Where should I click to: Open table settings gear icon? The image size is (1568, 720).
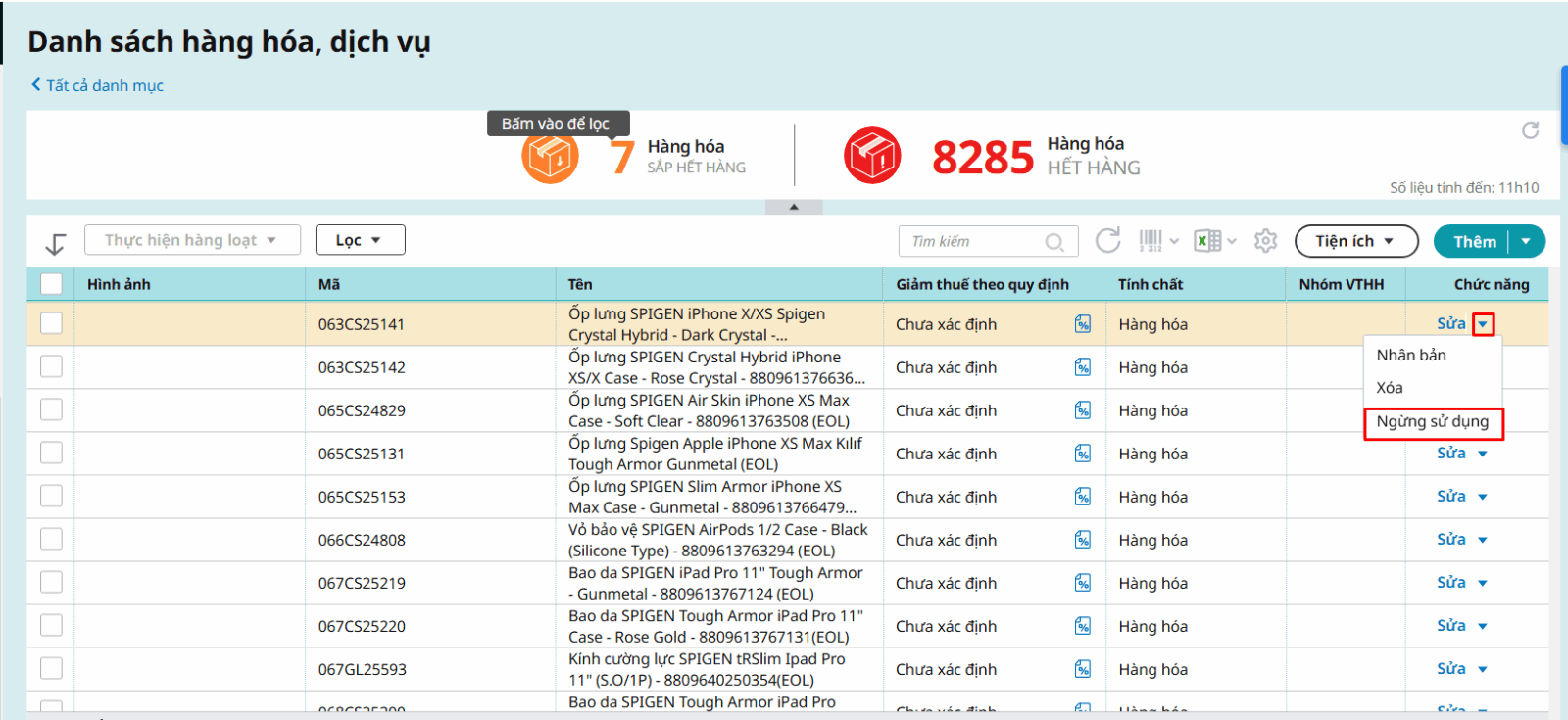(1265, 241)
